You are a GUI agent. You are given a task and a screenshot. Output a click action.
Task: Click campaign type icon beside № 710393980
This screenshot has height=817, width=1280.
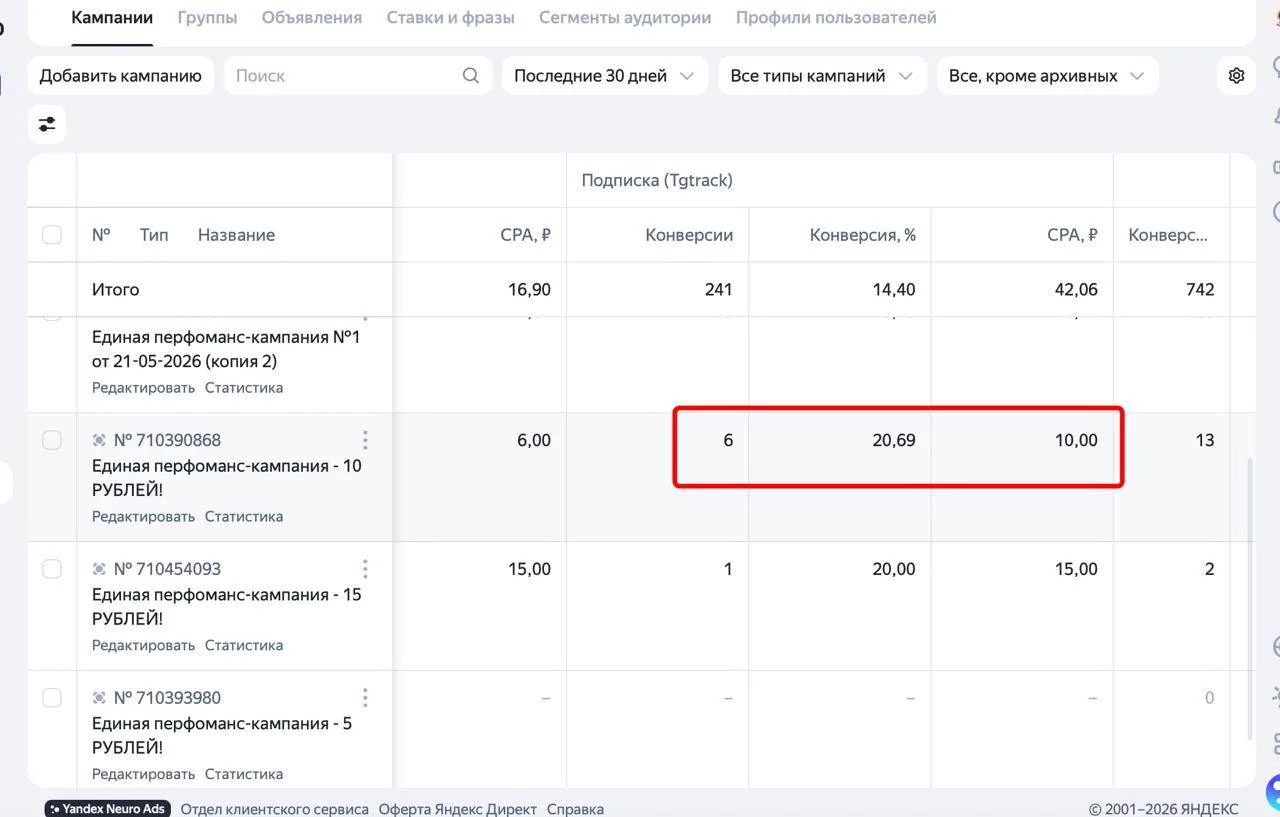pyautogui.click(x=99, y=698)
